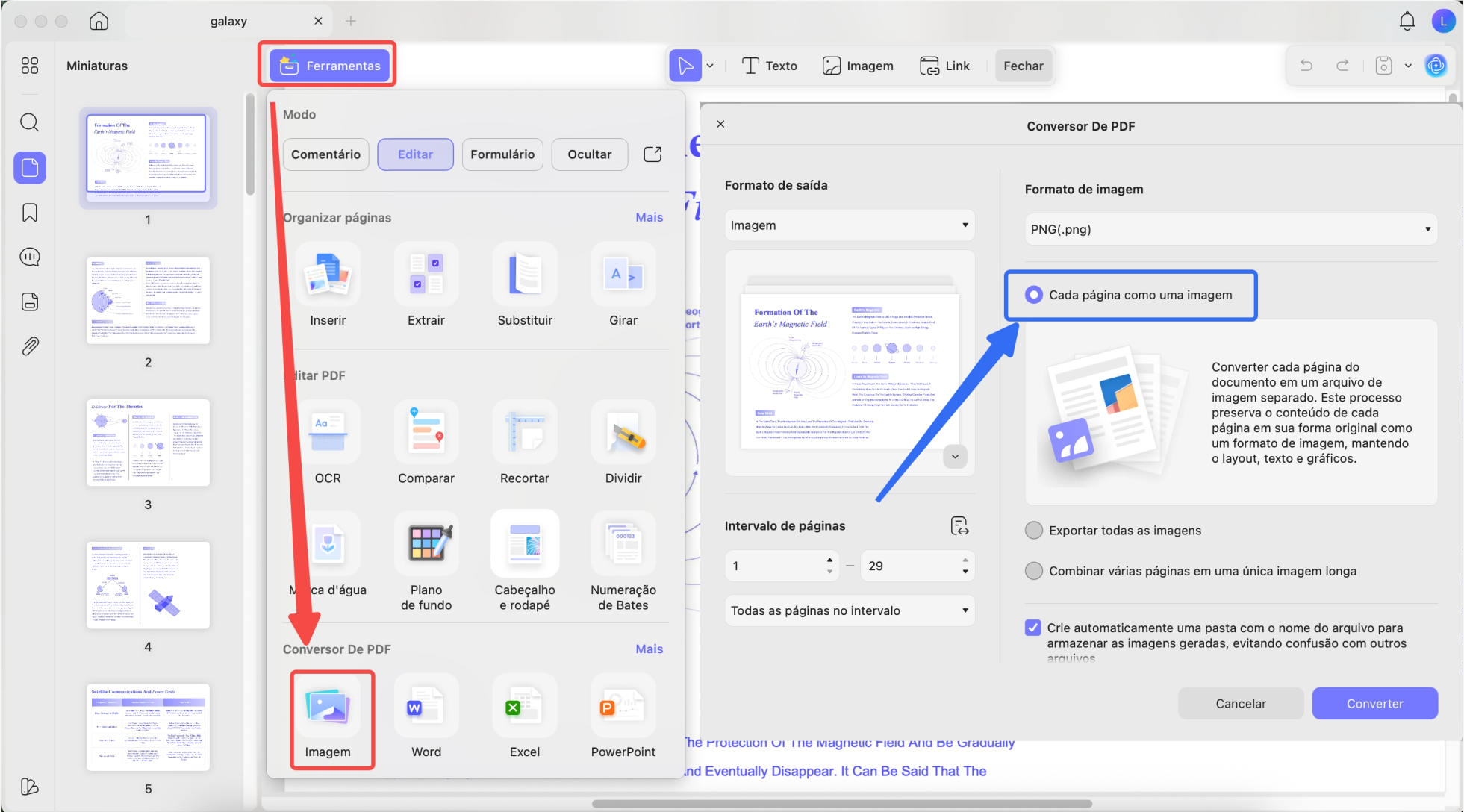This screenshot has width=1464, height=812.
Task: Click Mais link beside Organizar páginas
Action: point(649,217)
